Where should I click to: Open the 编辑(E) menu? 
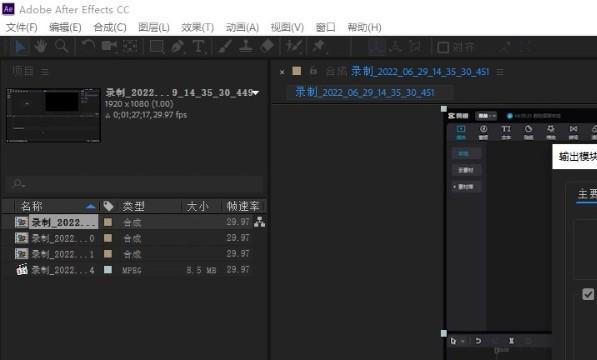click(65, 27)
